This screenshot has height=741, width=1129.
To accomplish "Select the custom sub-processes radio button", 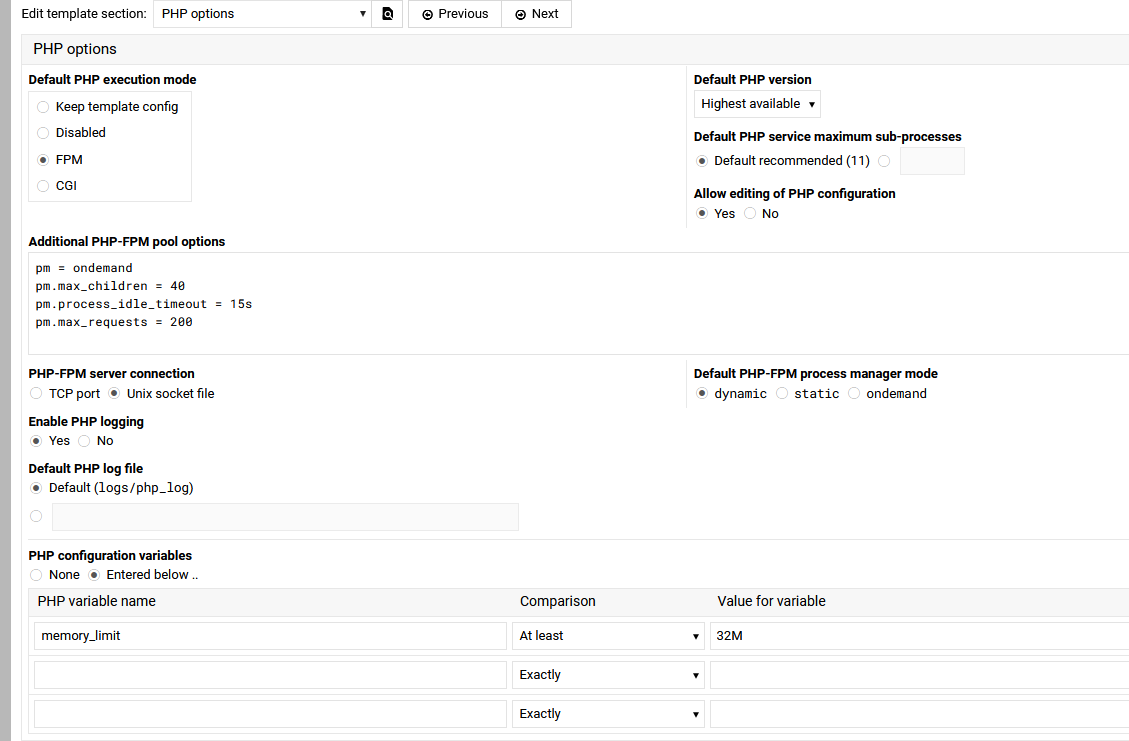I will click(884, 161).
